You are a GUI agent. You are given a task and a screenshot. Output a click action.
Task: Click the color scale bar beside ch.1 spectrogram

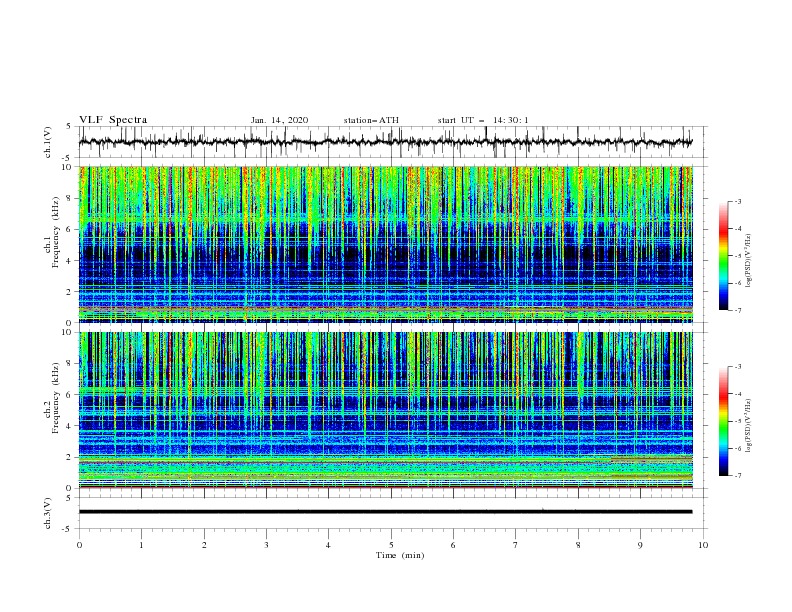724,256
